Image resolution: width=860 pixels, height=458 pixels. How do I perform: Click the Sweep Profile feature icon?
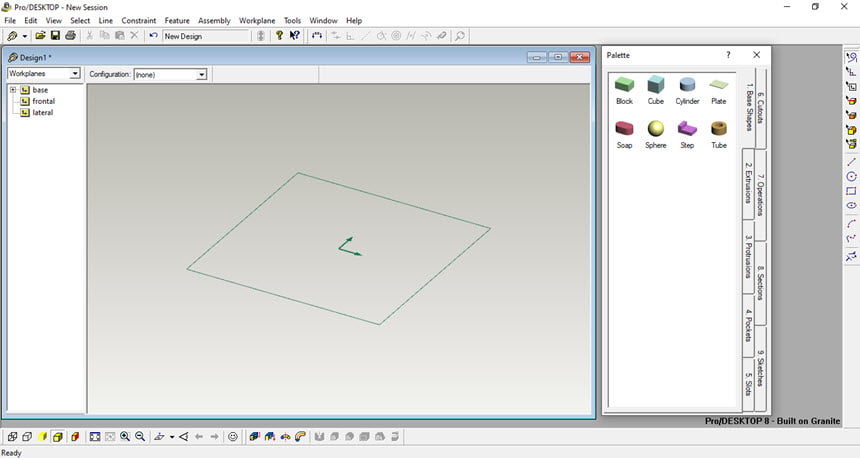300,437
